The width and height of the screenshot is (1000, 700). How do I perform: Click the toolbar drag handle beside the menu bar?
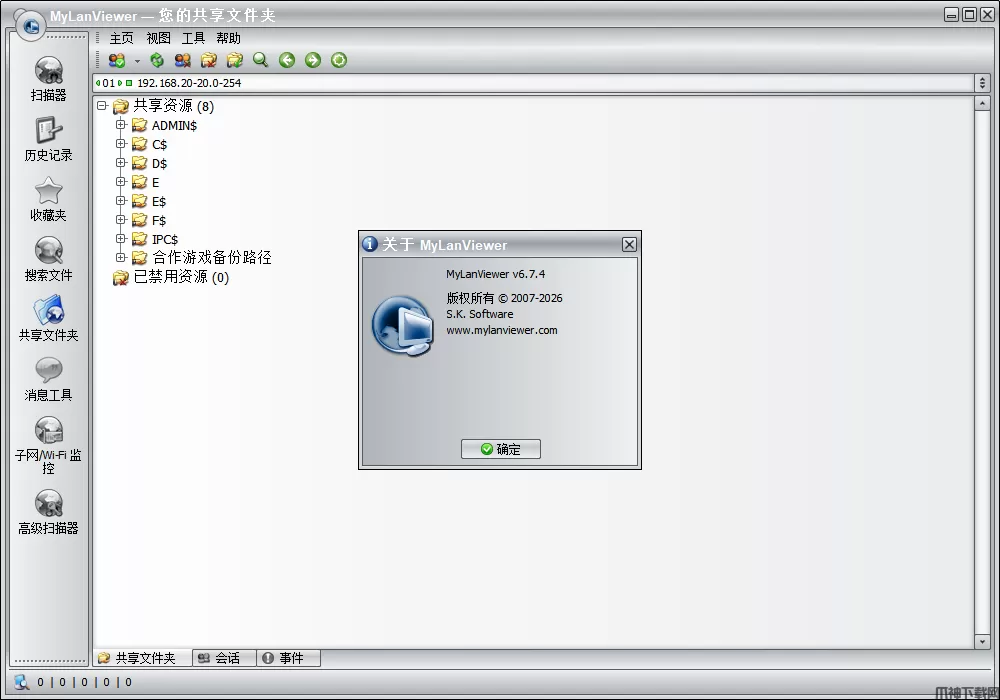pos(98,38)
